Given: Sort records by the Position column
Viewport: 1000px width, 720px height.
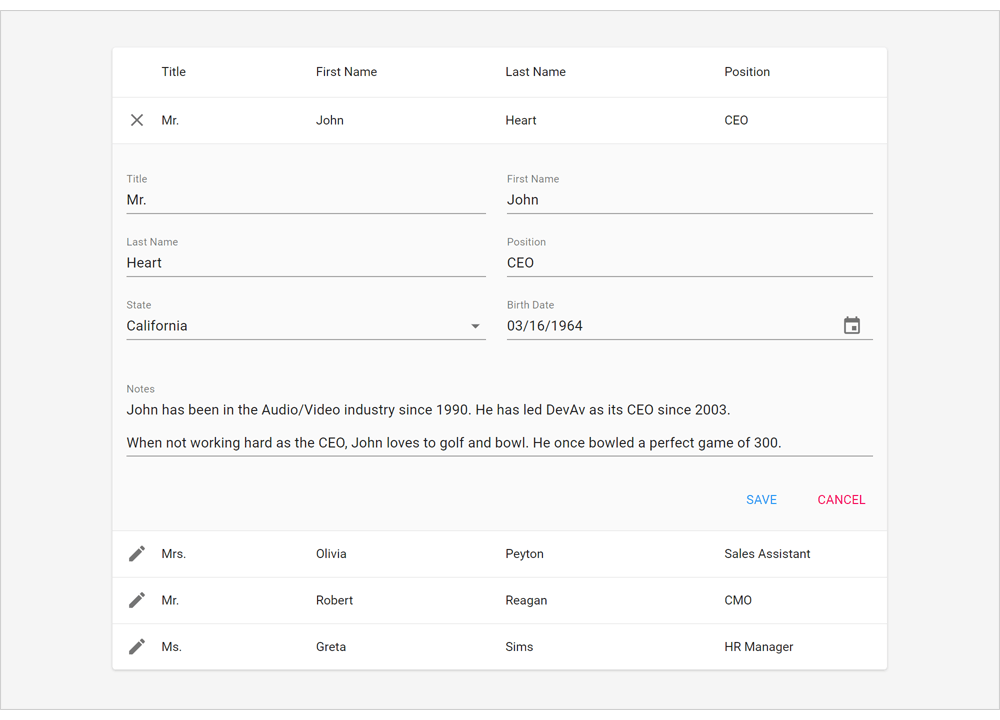Looking at the screenshot, I should (x=747, y=71).
